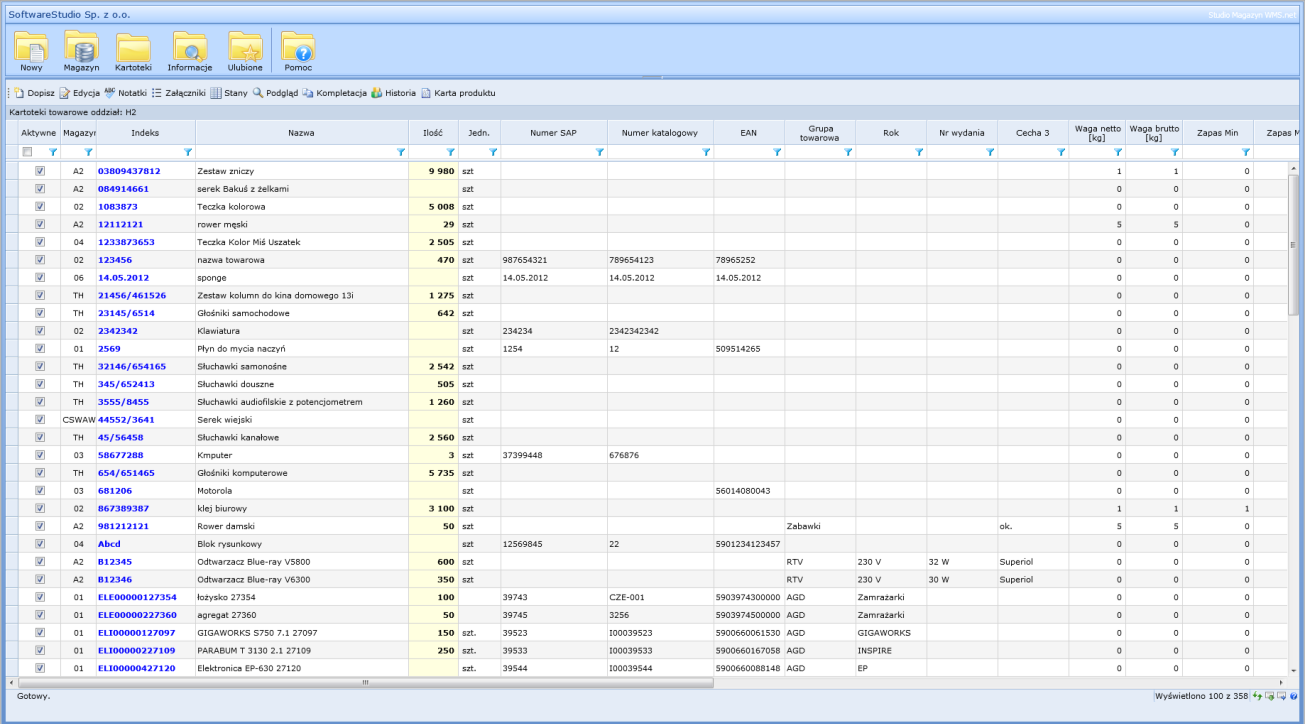Click the Edycja toolbar button
The width and height of the screenshot is (1305, 724).
coord(80,93)
